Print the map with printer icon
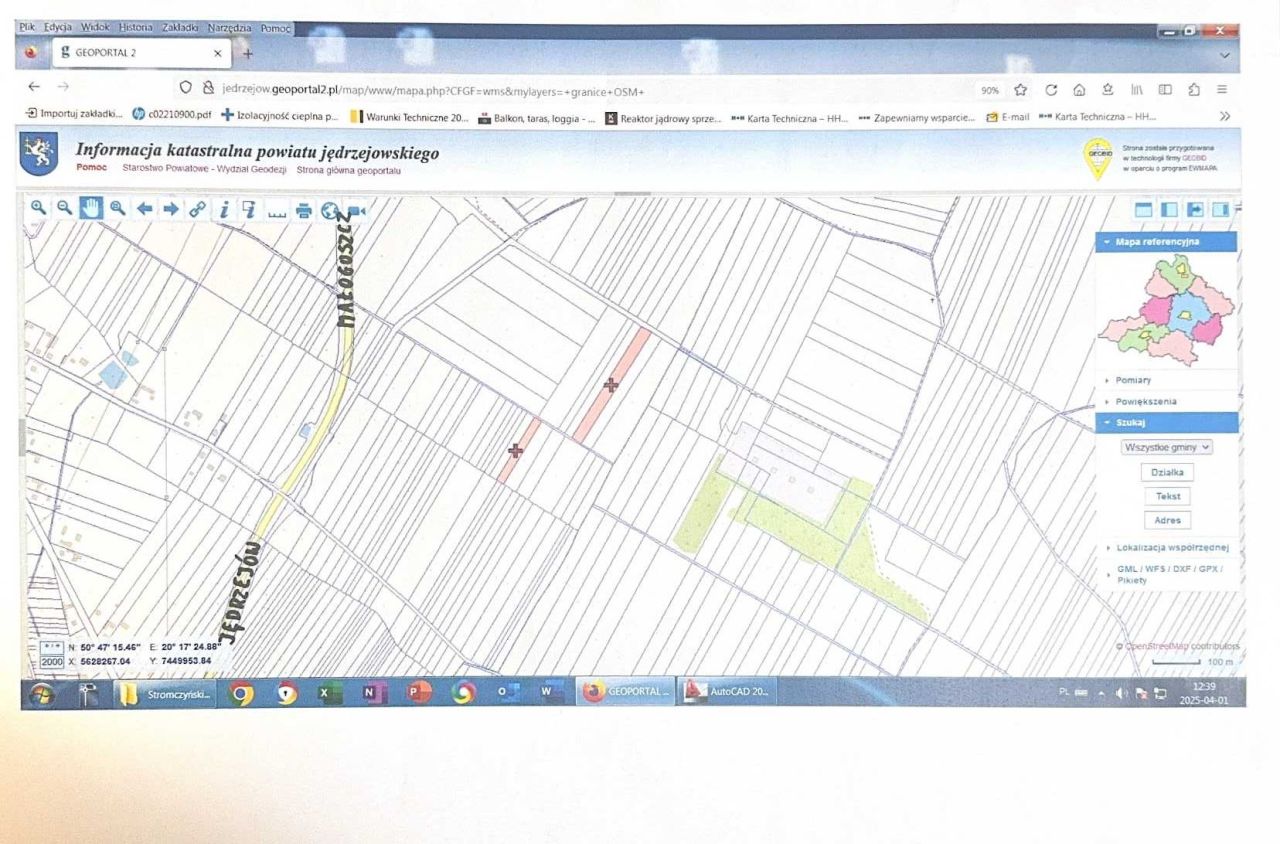The height and width of the screenshot is (844, 1280). 304,210
